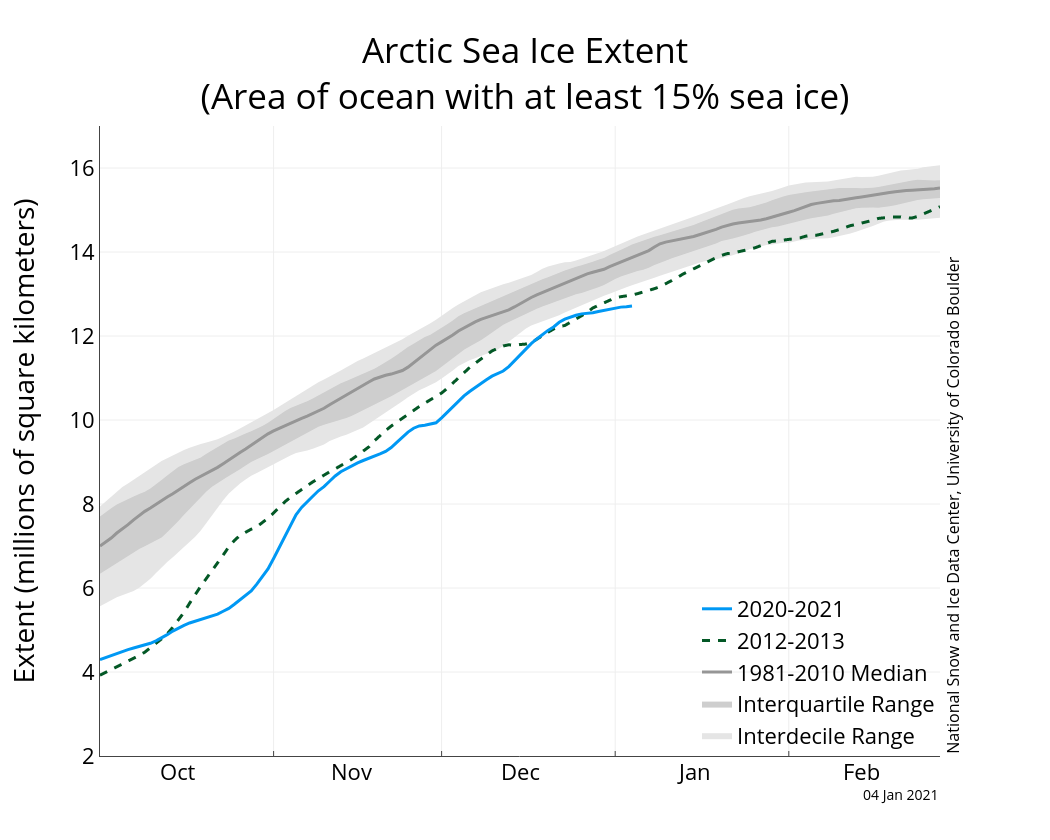Click the Arctic Sea Ice Extent title
Image resolution: width=1050 pixels, height=840 pixels.
click(x=525, y=51)
